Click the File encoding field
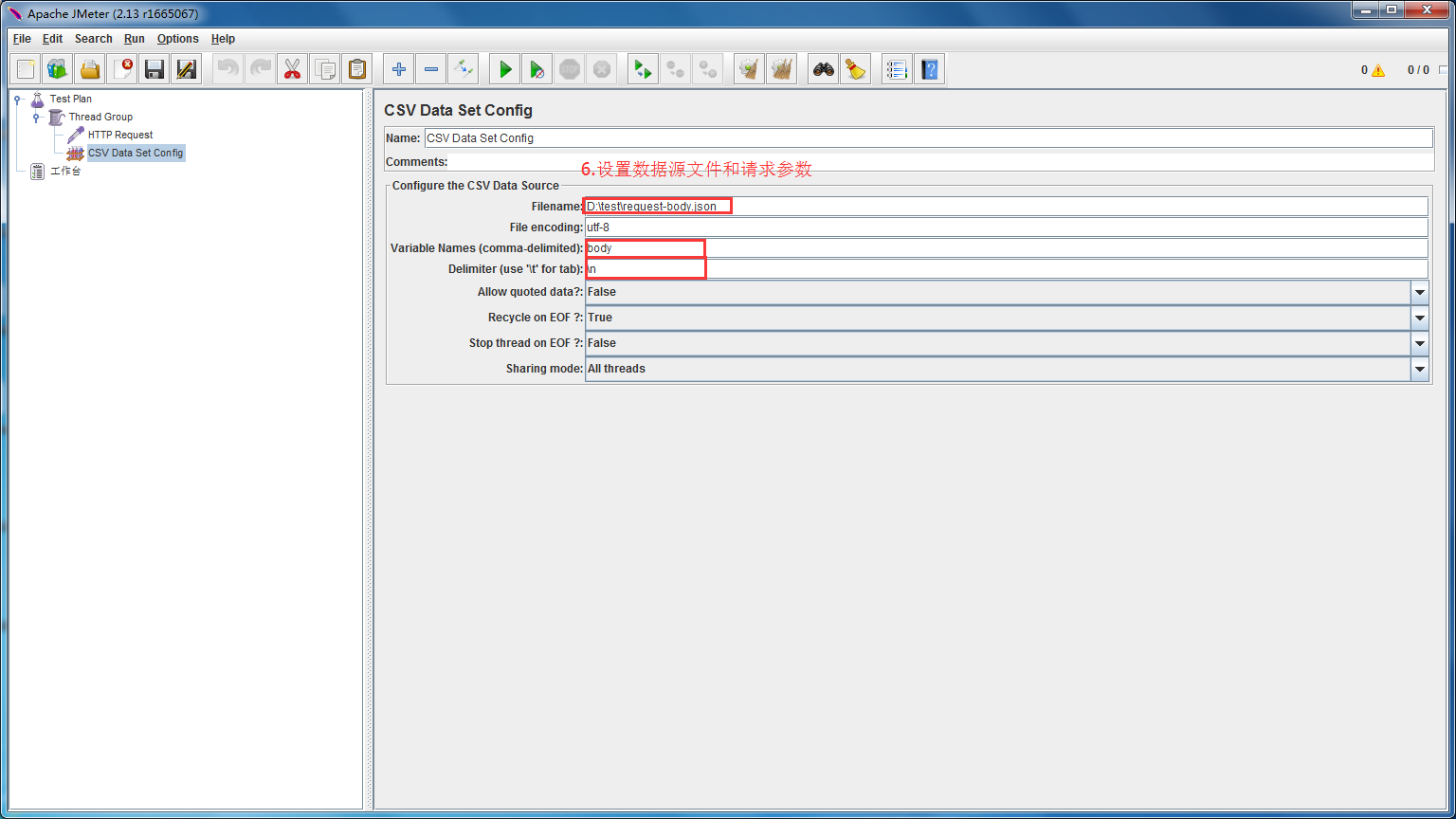The image size is (1456, 819). click(1007, 227)
